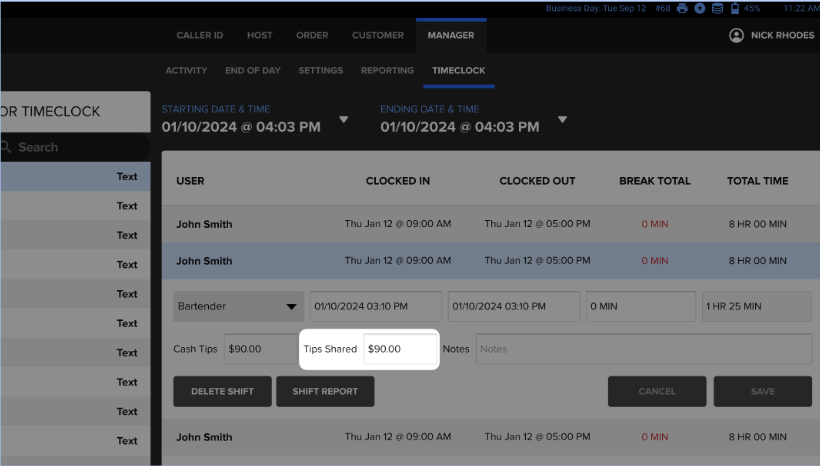Open the Shift Report
The image size is (820, 466).
pyautogui.click(x=325, y=391)
